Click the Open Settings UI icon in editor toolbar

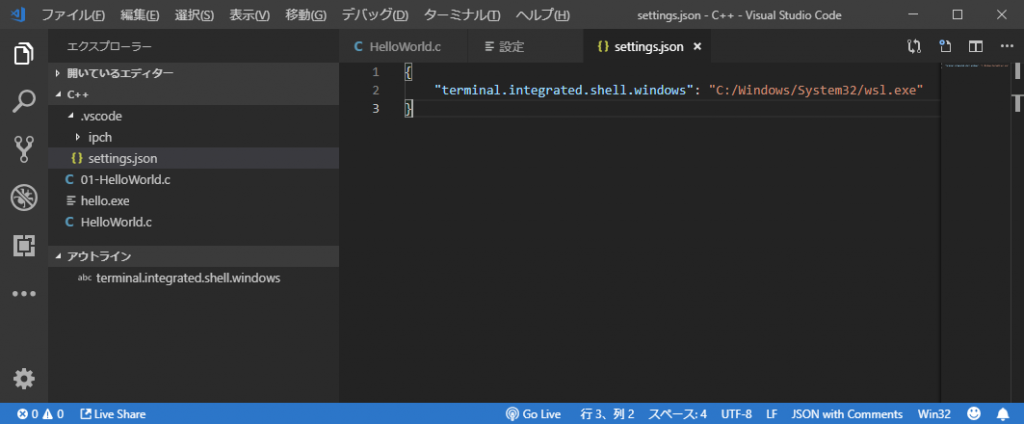pyautogui.click(x=945, y=46)
